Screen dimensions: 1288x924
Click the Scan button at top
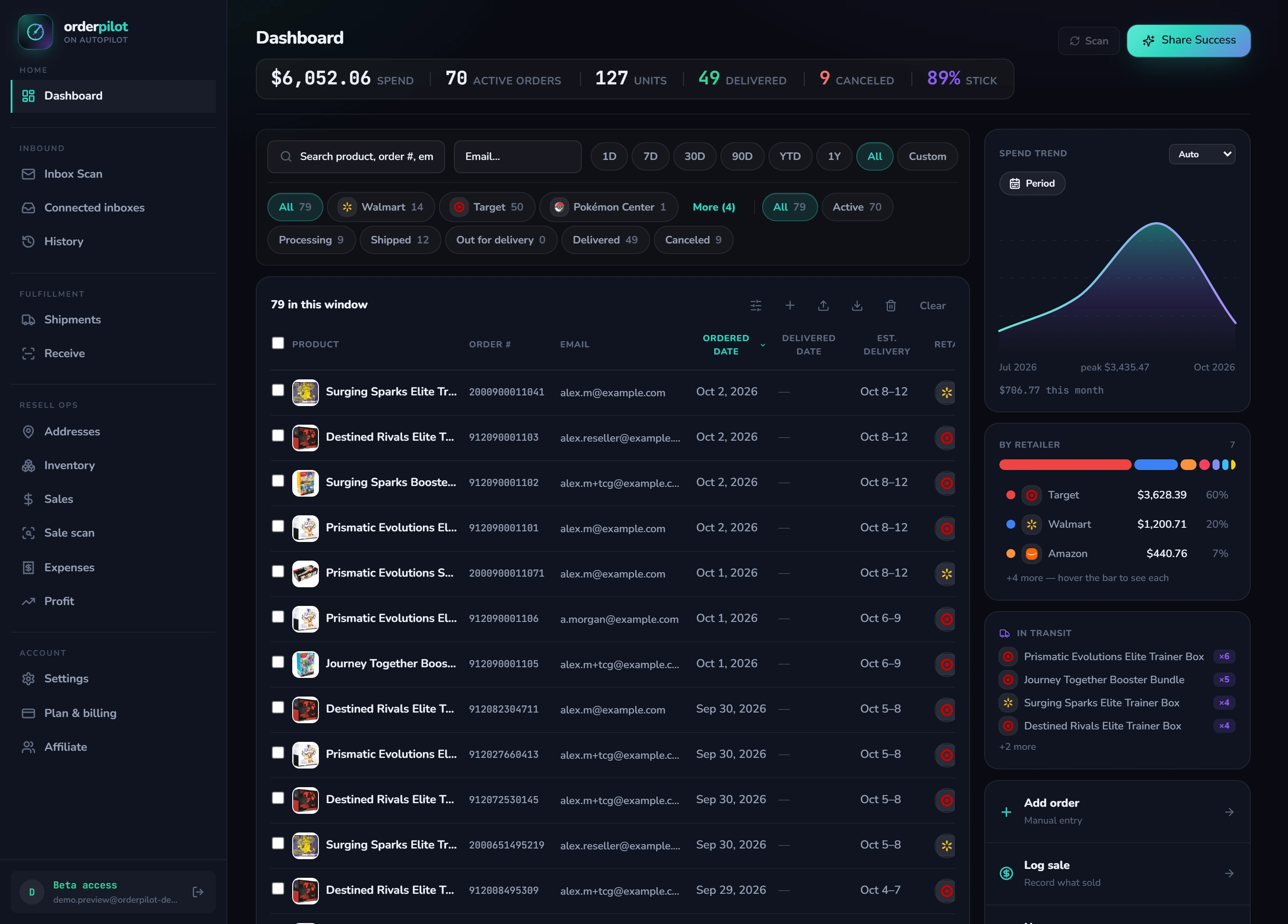[1088, 41]
